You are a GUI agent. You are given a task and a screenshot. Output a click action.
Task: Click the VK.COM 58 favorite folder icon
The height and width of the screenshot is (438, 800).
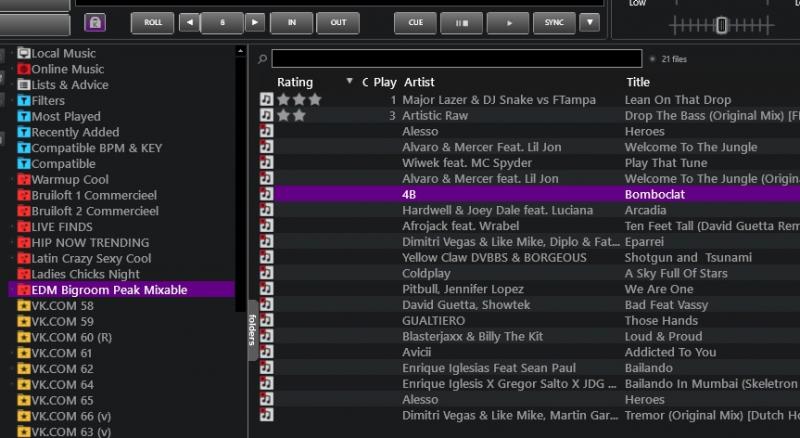(23, 306)
